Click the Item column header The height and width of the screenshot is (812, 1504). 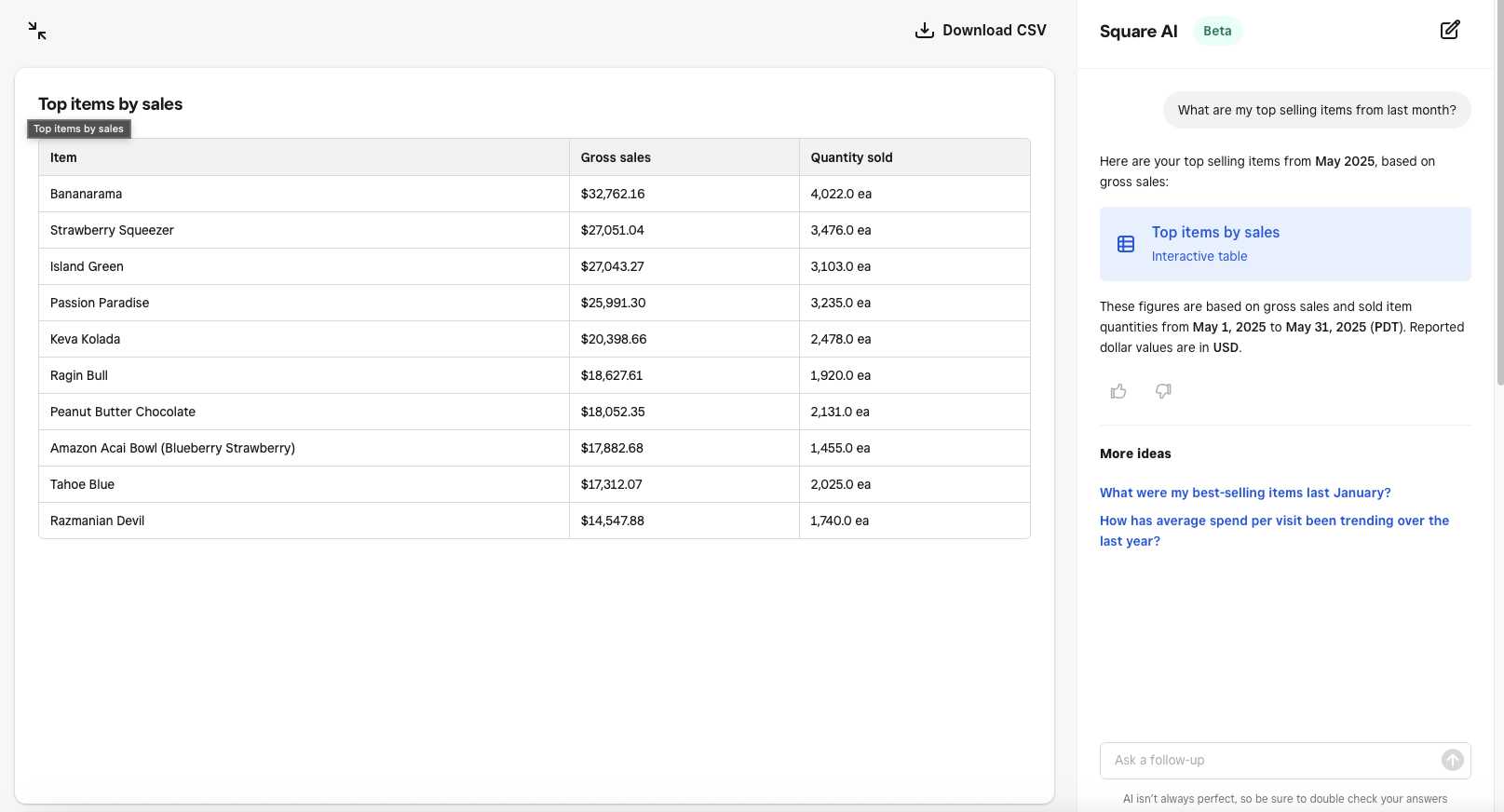(x=63, y=157)
